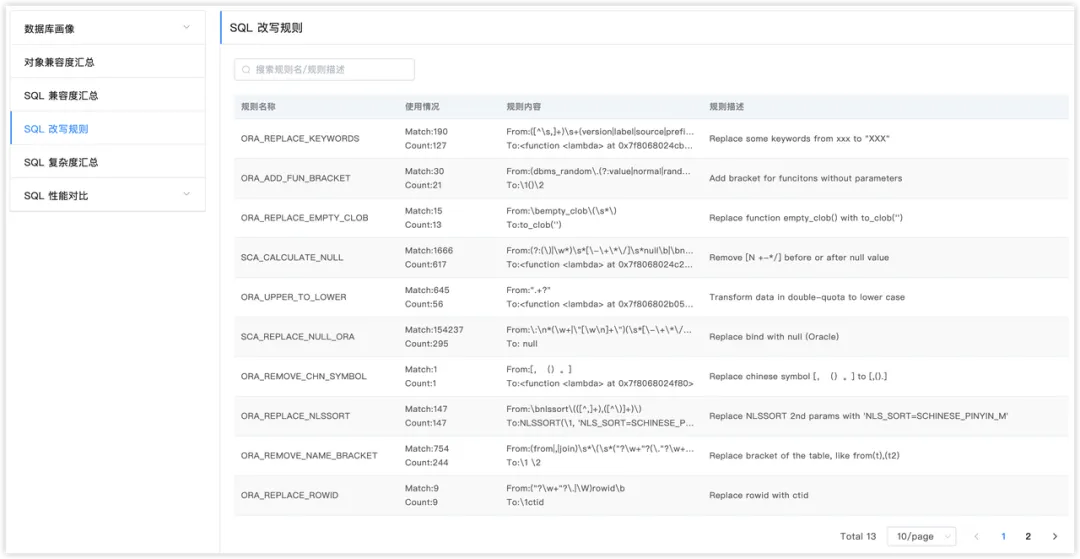Click Match:645 usage cell
The image size is (1080, 559).
click(426, 290)
